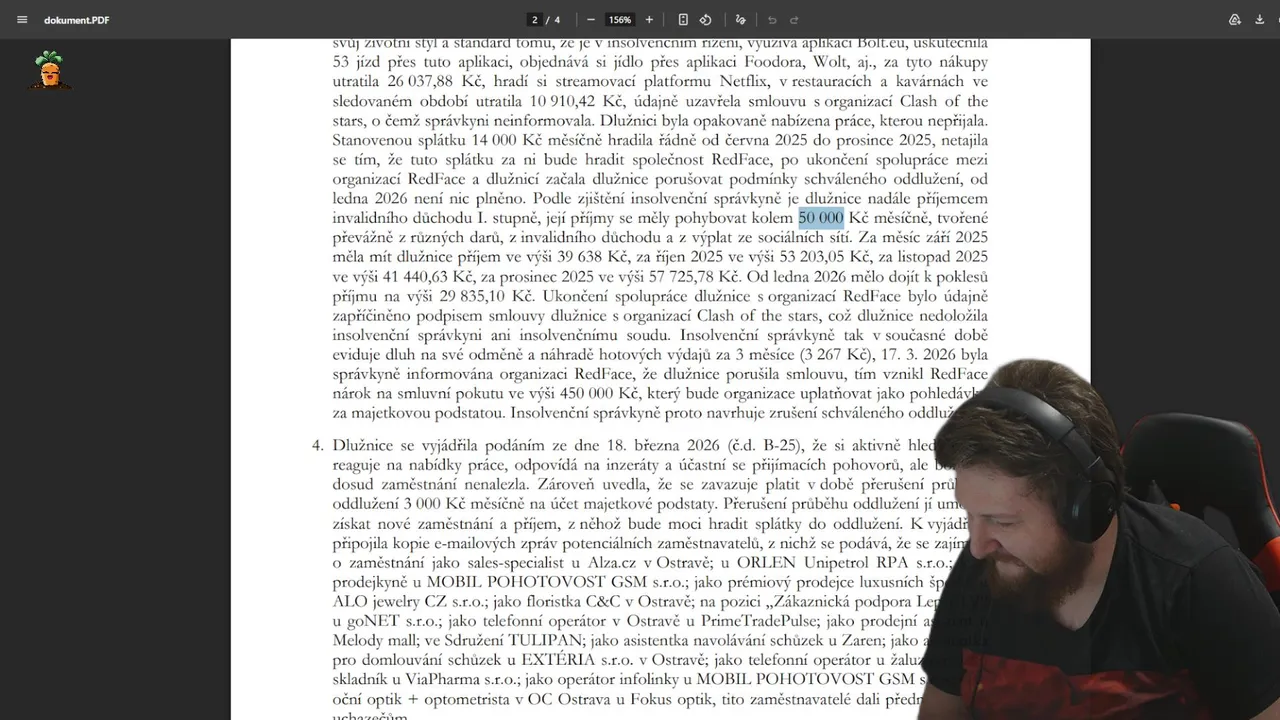Click the amount 10 910,42 Kč

(x=577, y=101)
